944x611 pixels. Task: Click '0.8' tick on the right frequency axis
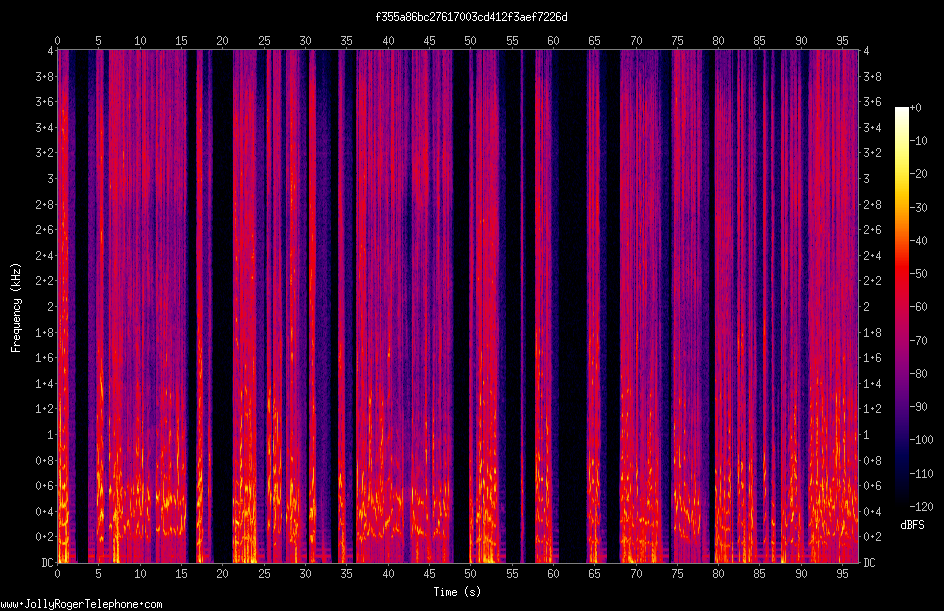(x=872, y=461)
